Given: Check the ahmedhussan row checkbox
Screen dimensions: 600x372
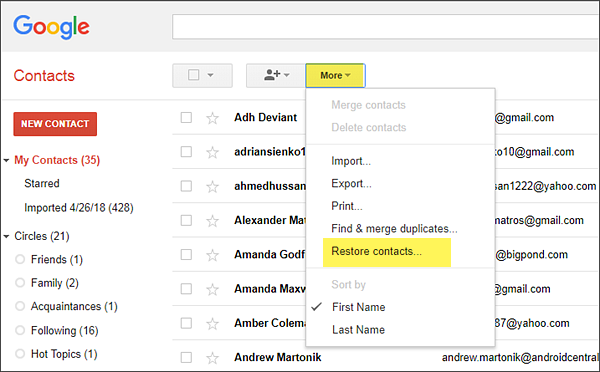Looking at the screenshot, I should tap(186, 186).
